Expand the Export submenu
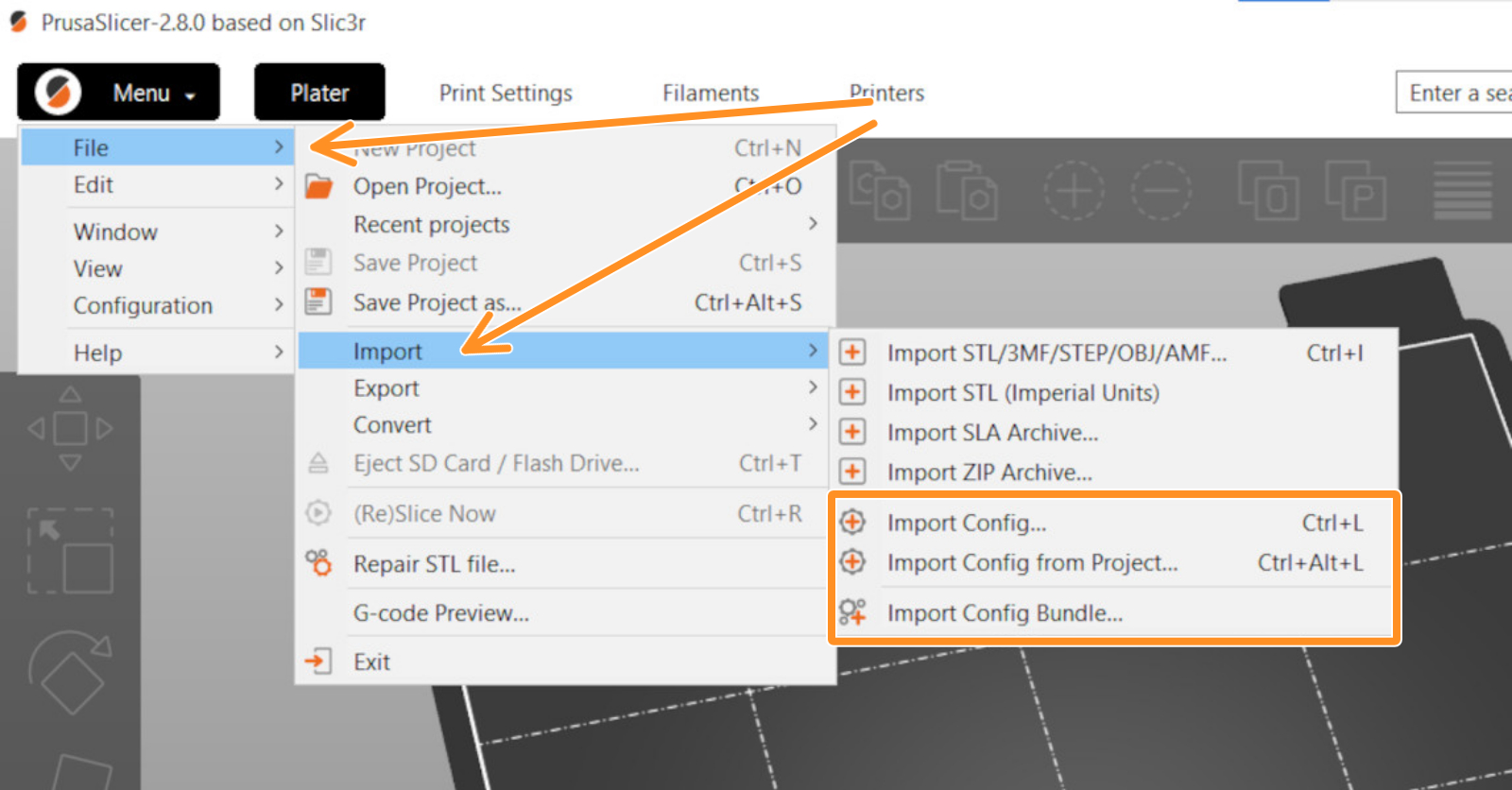 point(567,387)
